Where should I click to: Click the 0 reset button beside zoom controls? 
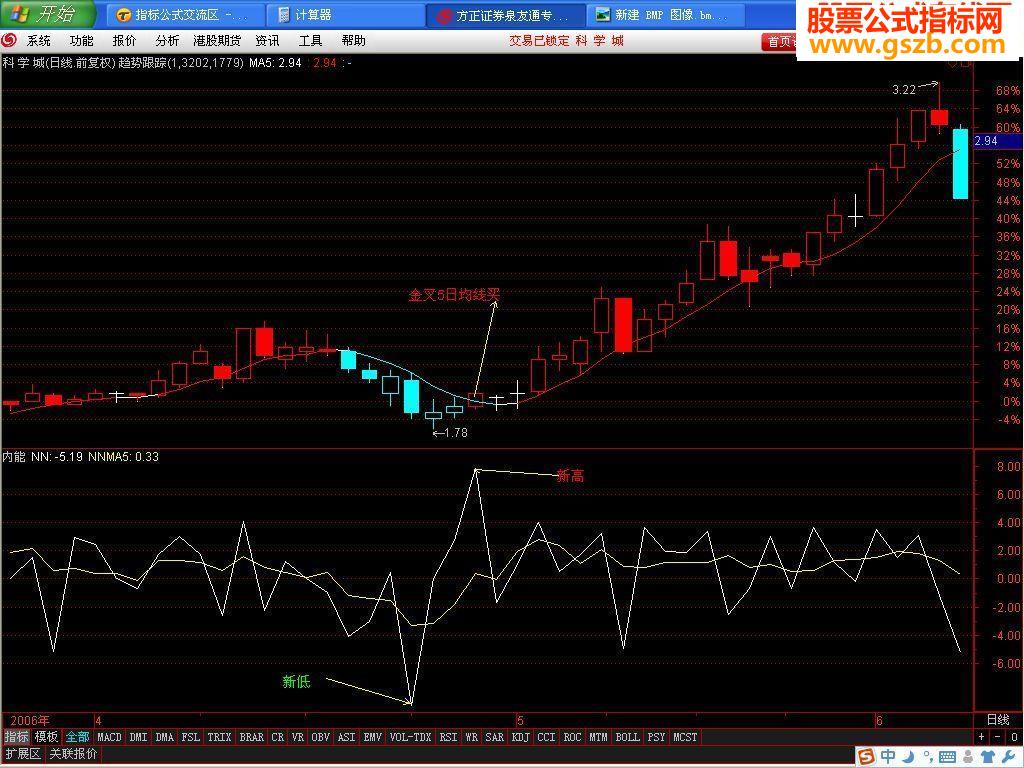1014,737
